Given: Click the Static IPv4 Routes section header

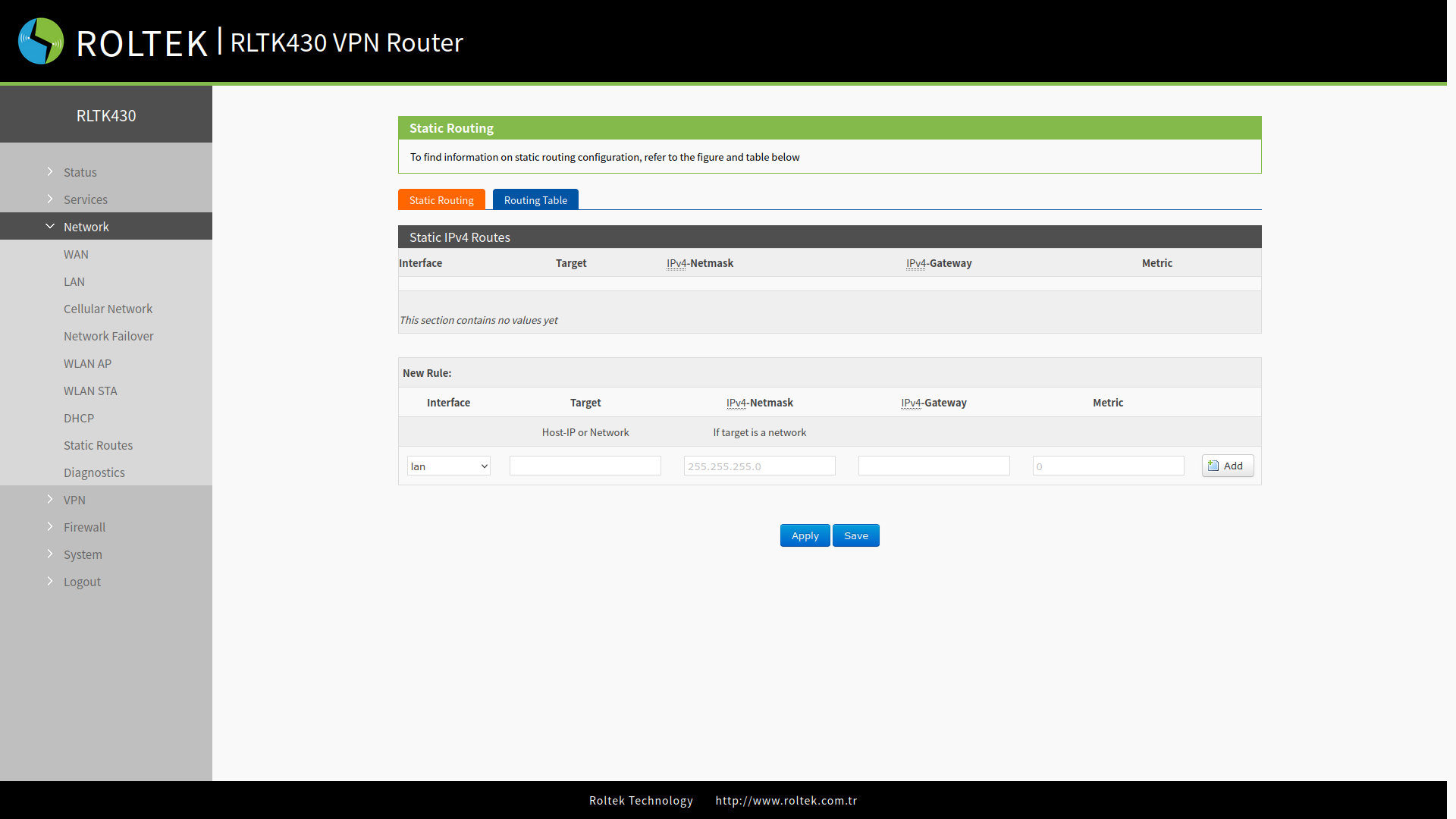Looking at the screenshot, I should point(830,237).
